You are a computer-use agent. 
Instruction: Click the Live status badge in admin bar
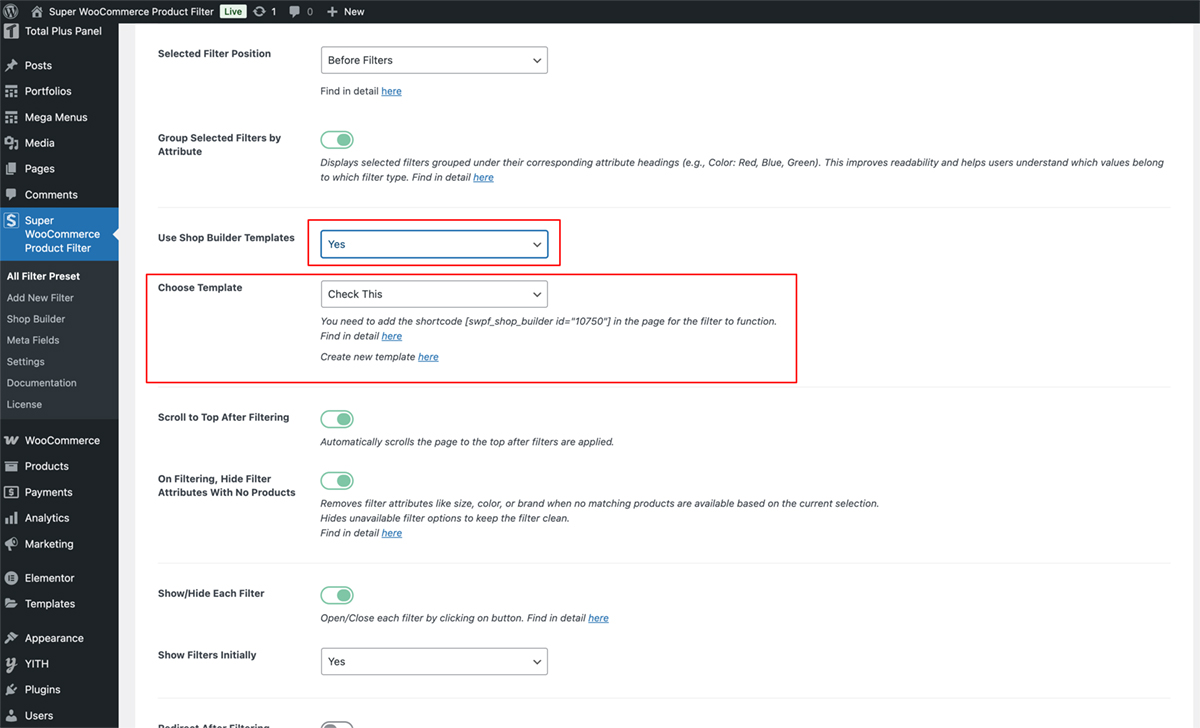coord(233,12)
